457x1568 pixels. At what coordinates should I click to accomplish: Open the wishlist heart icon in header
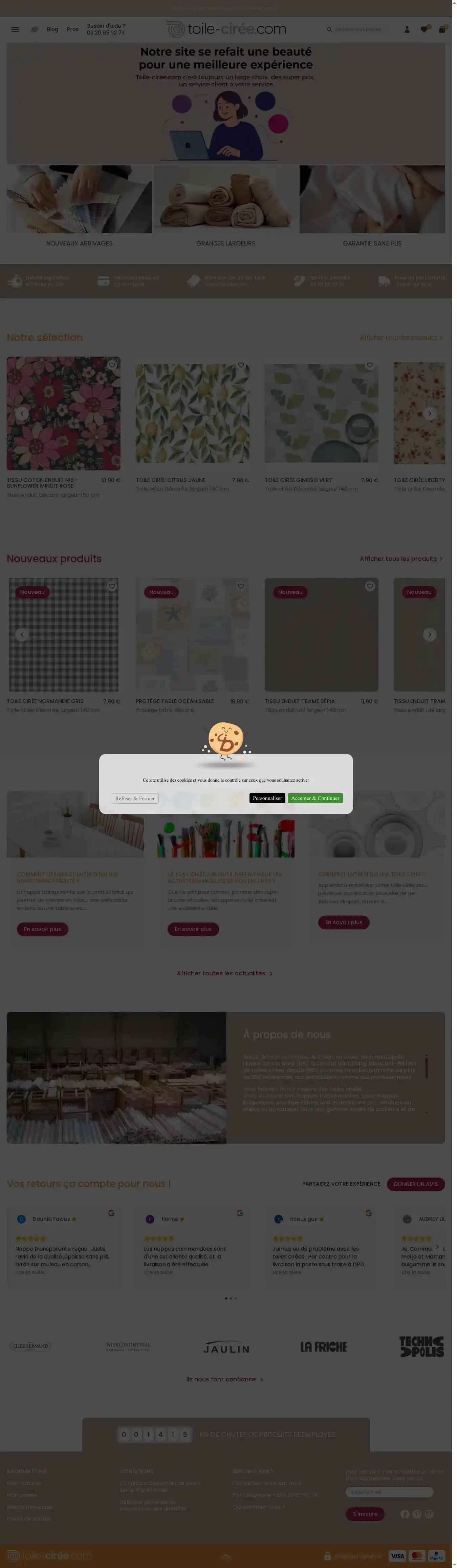424,29
